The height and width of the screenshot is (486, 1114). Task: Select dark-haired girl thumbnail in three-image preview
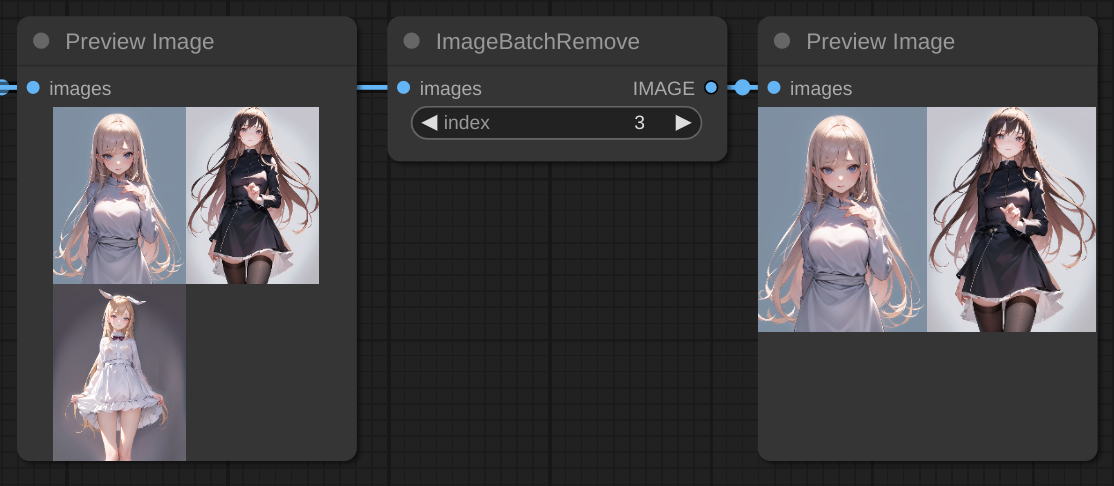[252, 195]
